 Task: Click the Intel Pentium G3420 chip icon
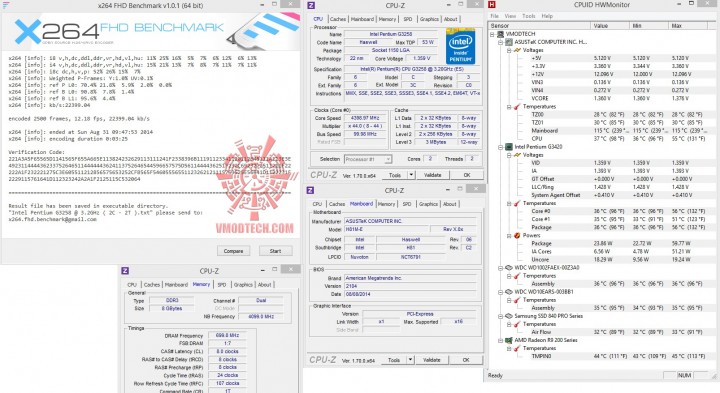coord(509,147)
